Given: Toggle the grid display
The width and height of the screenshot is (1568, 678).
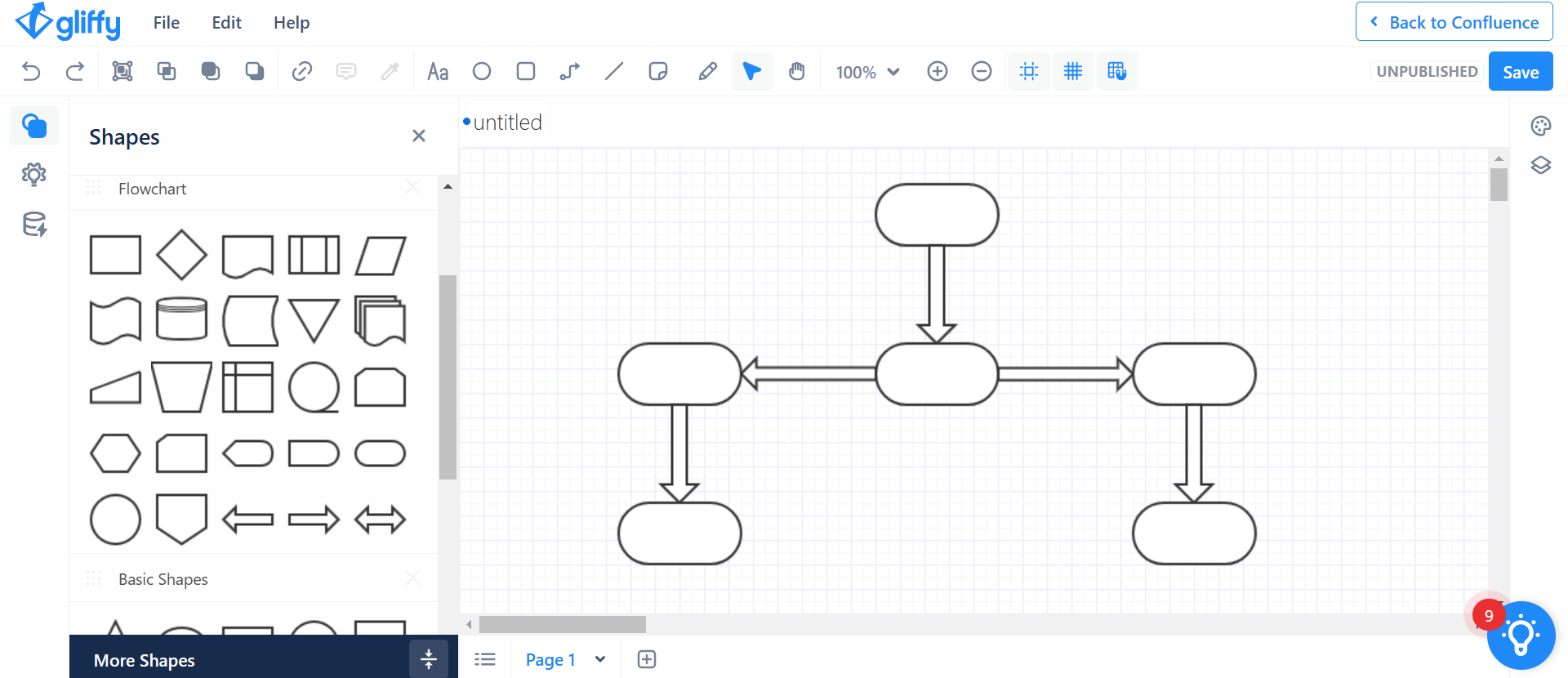Looking at the screenshot, I should click(1073, 72).
